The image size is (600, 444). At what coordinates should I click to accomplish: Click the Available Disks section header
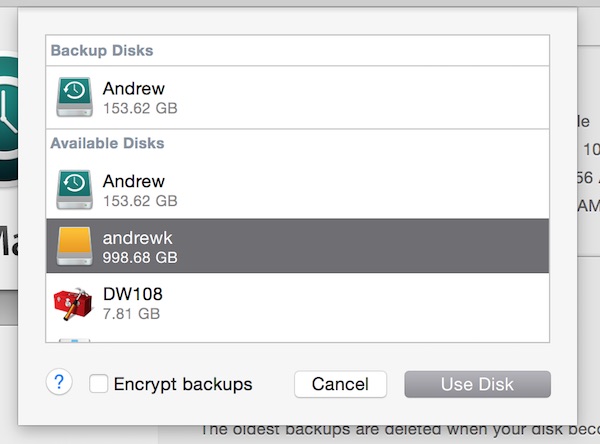coord(107,143)
